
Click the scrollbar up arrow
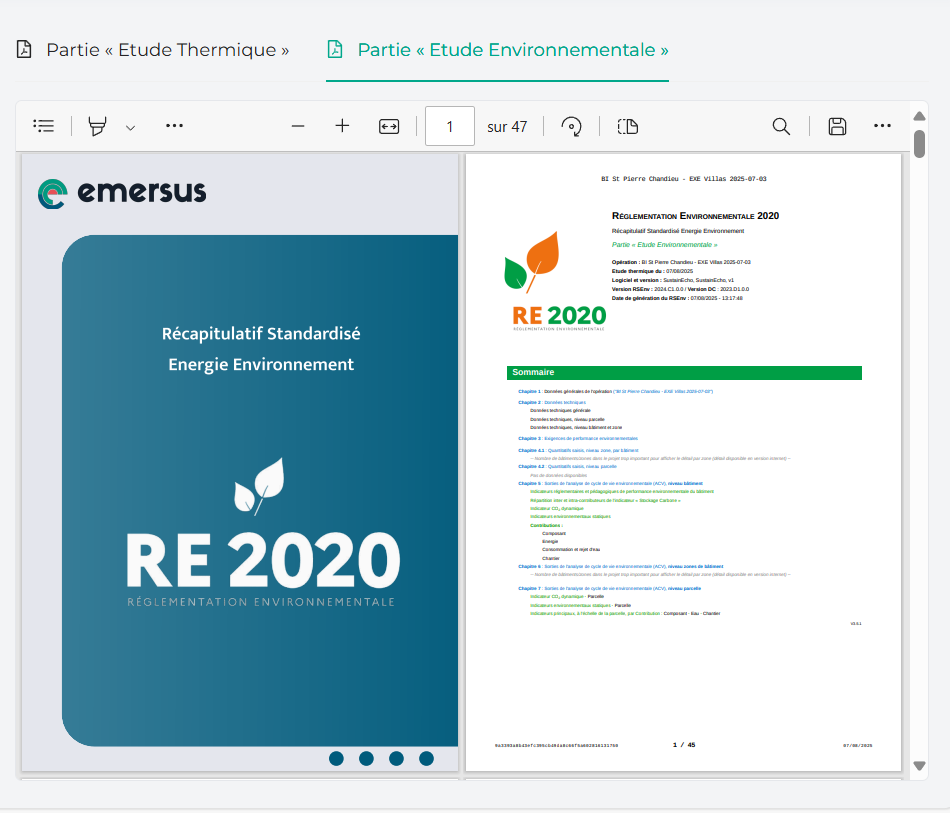[919, 116]
